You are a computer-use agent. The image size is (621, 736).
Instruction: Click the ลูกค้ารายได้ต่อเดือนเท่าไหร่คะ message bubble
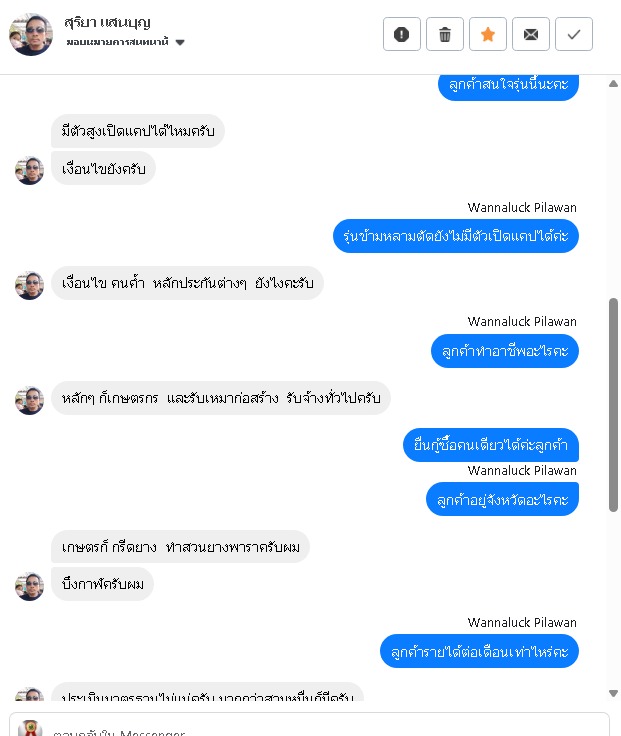pyautogui.click(x=479, y=651)
